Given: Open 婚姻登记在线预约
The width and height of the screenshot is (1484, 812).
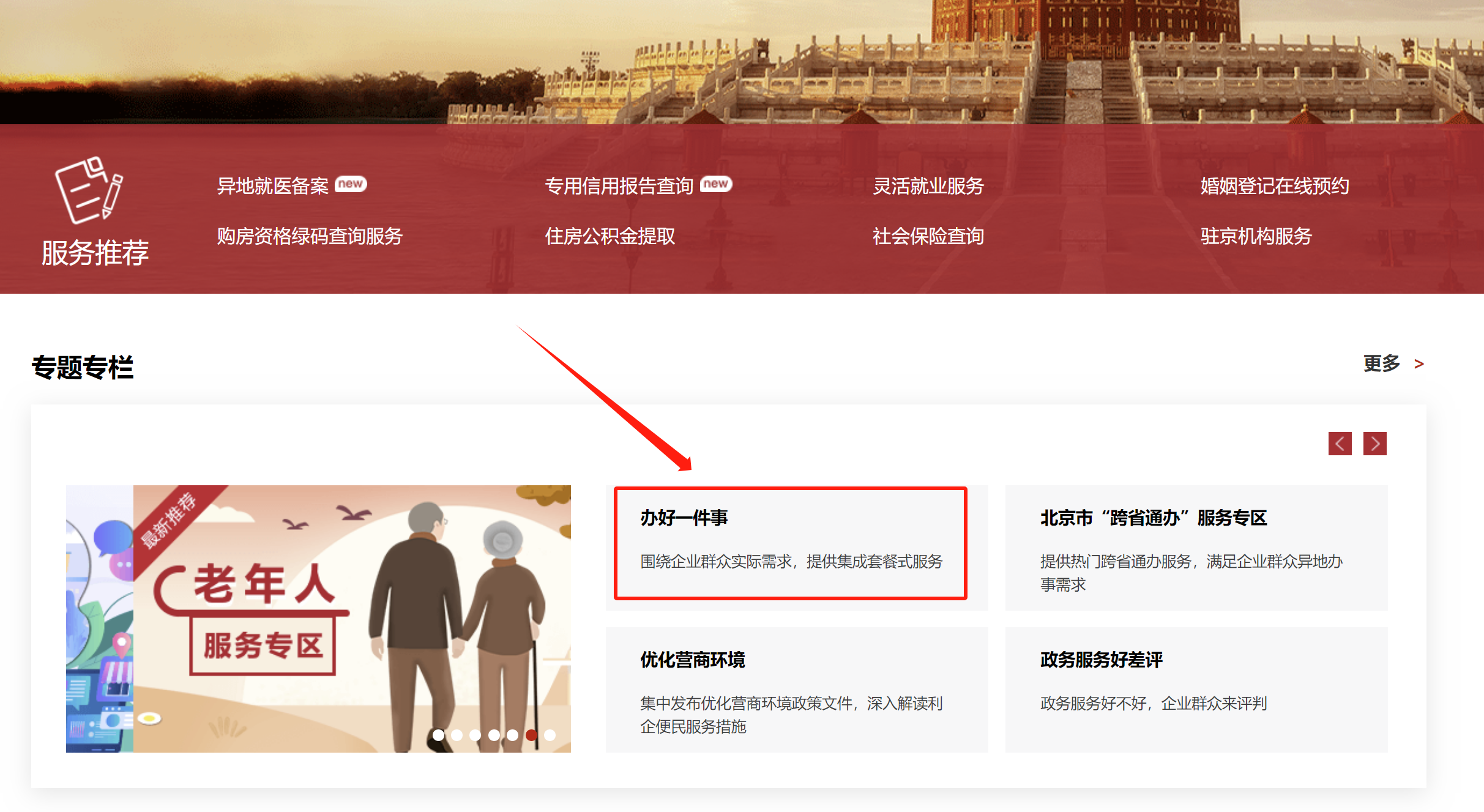Looking at the screenshot, I should pyautogui.click(x=1274, y=186).
